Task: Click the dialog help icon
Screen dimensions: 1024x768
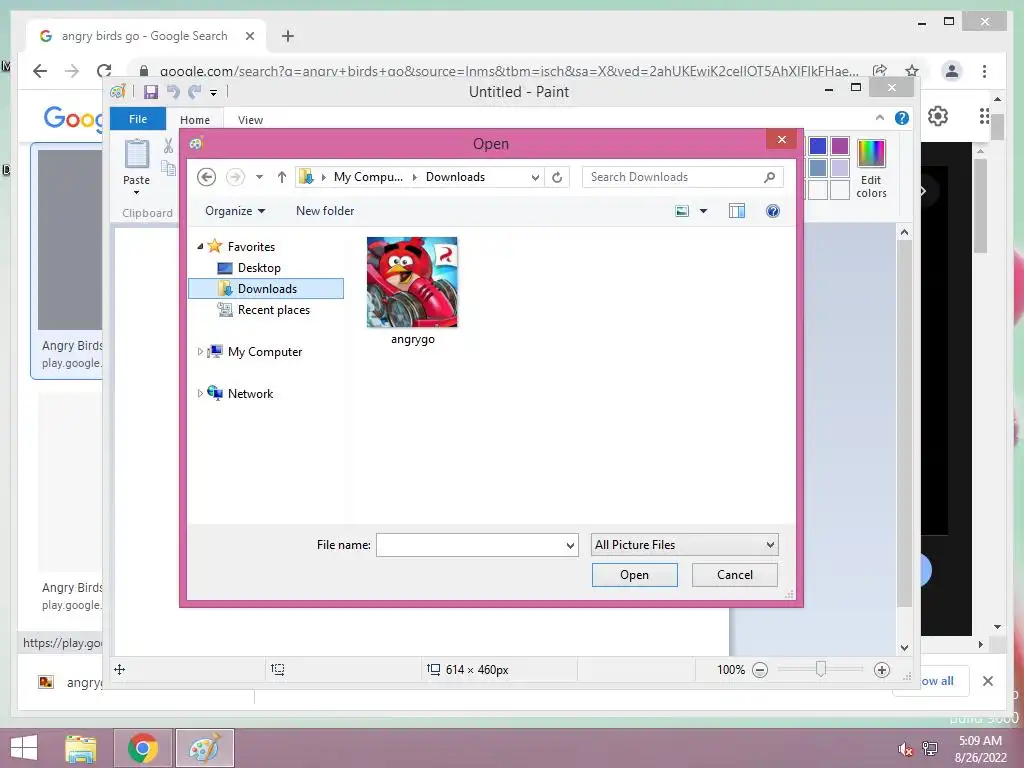Action: [x=773, y=211]
